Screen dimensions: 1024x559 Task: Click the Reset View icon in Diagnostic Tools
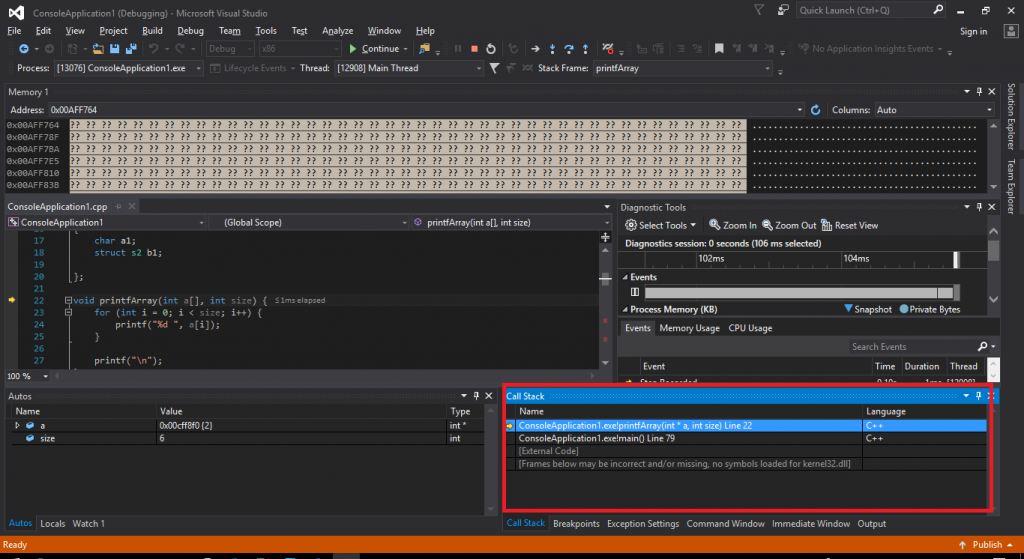(x=827, y=225)
